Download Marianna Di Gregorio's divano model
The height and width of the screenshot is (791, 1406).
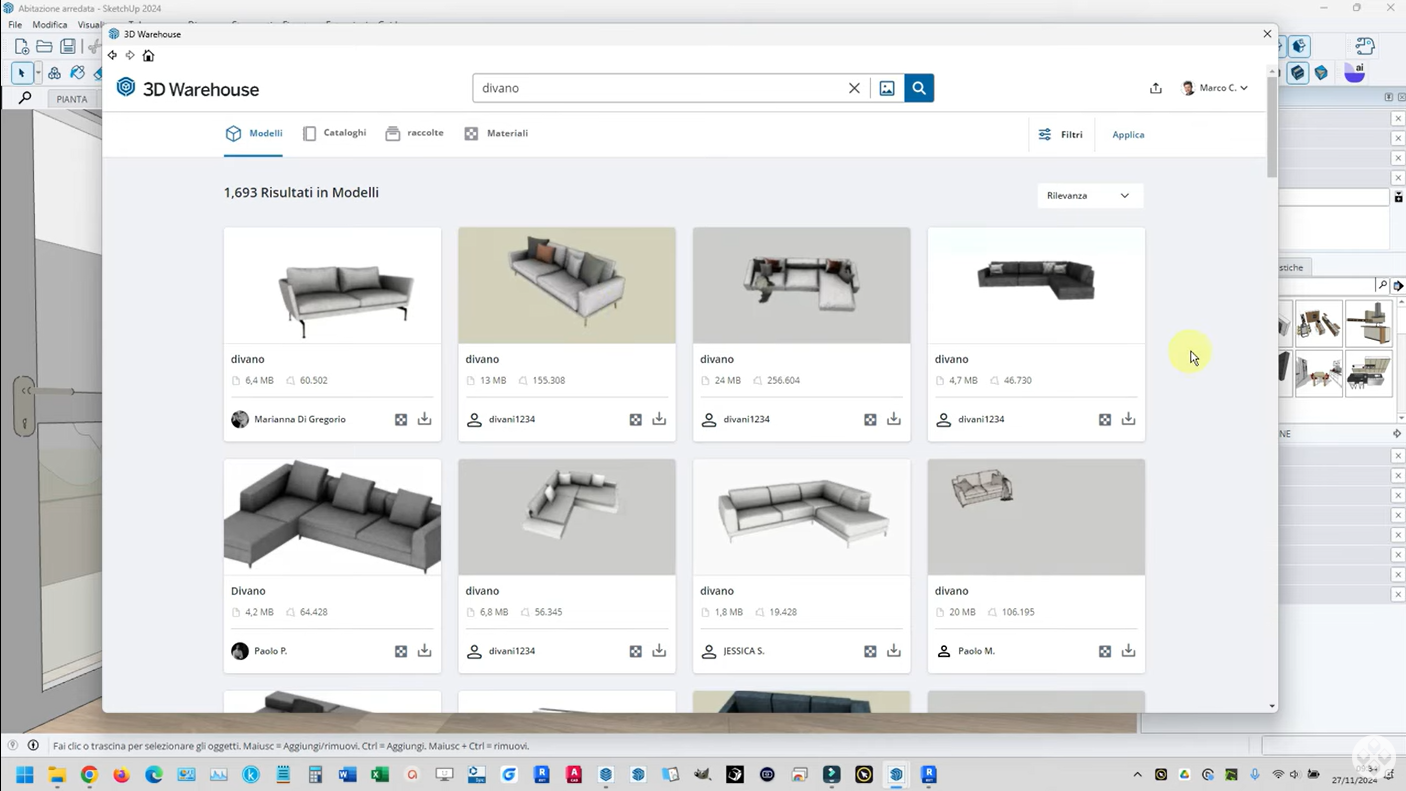click(424, 419)
